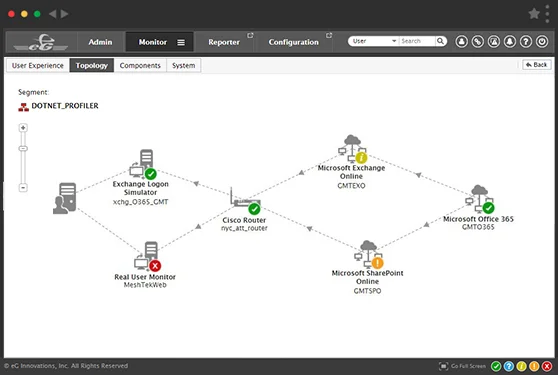Select the Microsoft Office 365 cloud icon

[x=480, y=199]
